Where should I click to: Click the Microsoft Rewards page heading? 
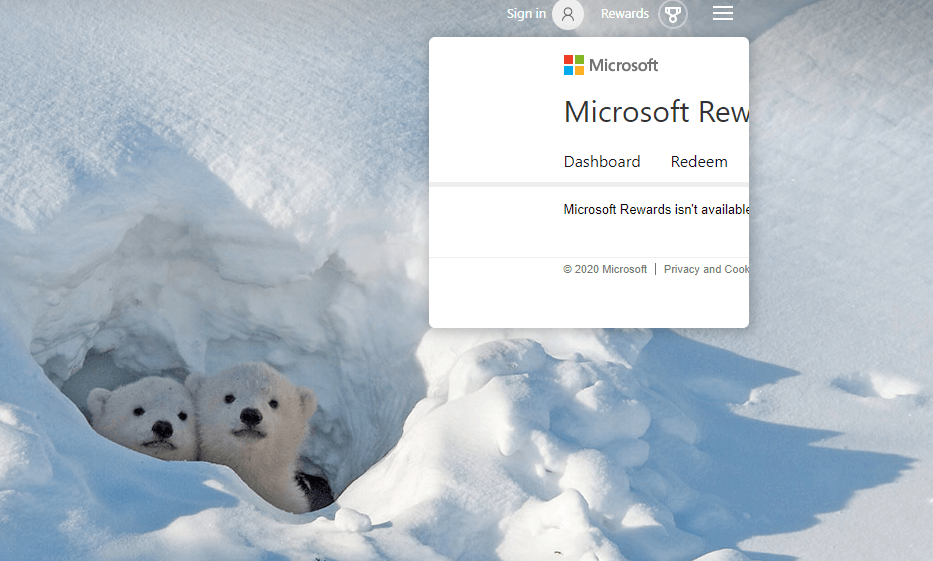click(x=656, y=111)
